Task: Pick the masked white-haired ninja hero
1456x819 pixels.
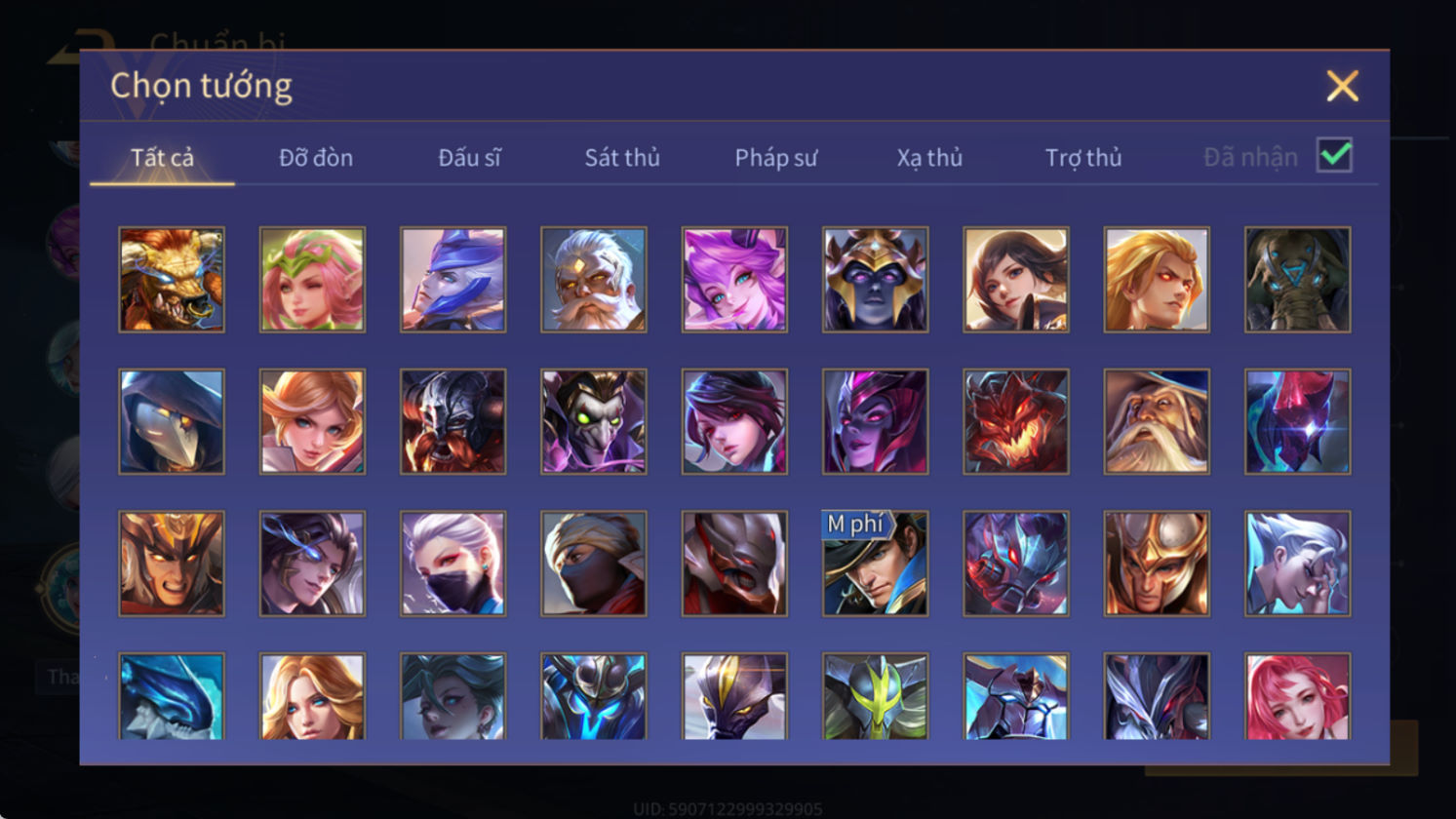Action: [453, 564]
